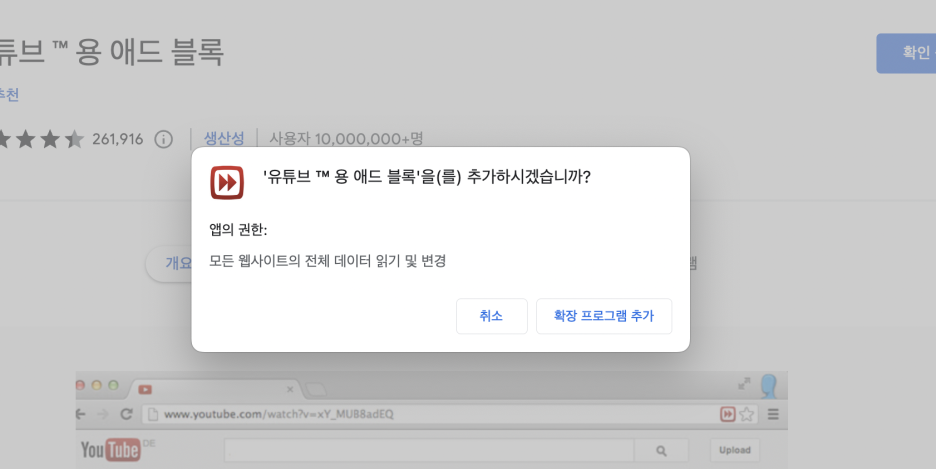The image size is (936, 469).
Task: Click the YouTube search field in preview
Action: 429,451
